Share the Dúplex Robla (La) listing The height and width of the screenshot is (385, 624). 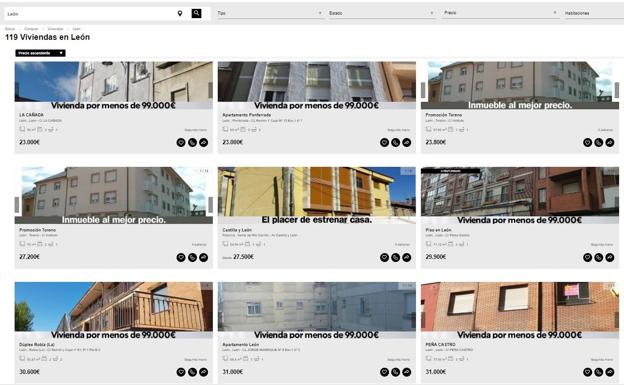(x=203, y=372)
